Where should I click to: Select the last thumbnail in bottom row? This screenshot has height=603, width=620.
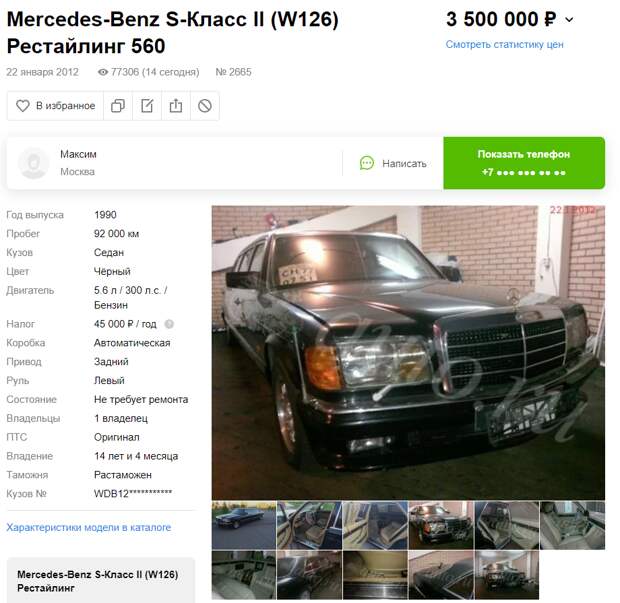pos(507,575)
